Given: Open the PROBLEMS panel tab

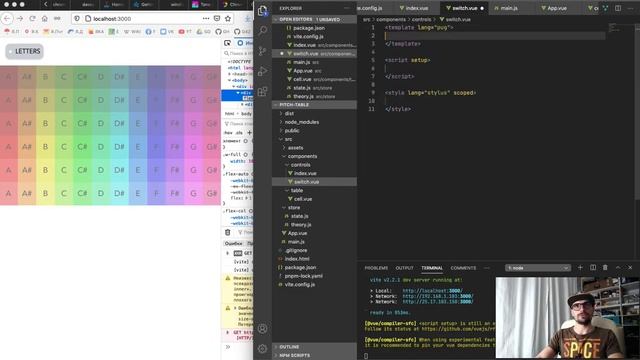Looking at the screenshot, I should (376, 268).
